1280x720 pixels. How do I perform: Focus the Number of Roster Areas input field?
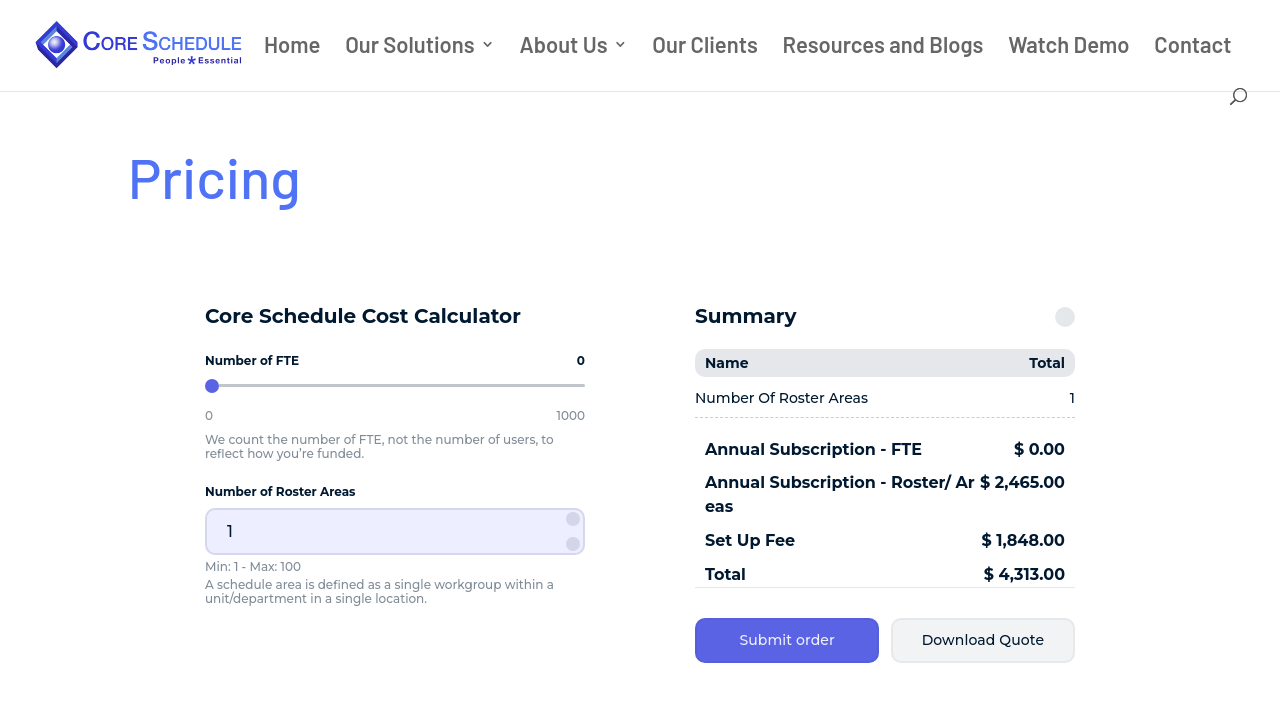(x=385, y=532)
